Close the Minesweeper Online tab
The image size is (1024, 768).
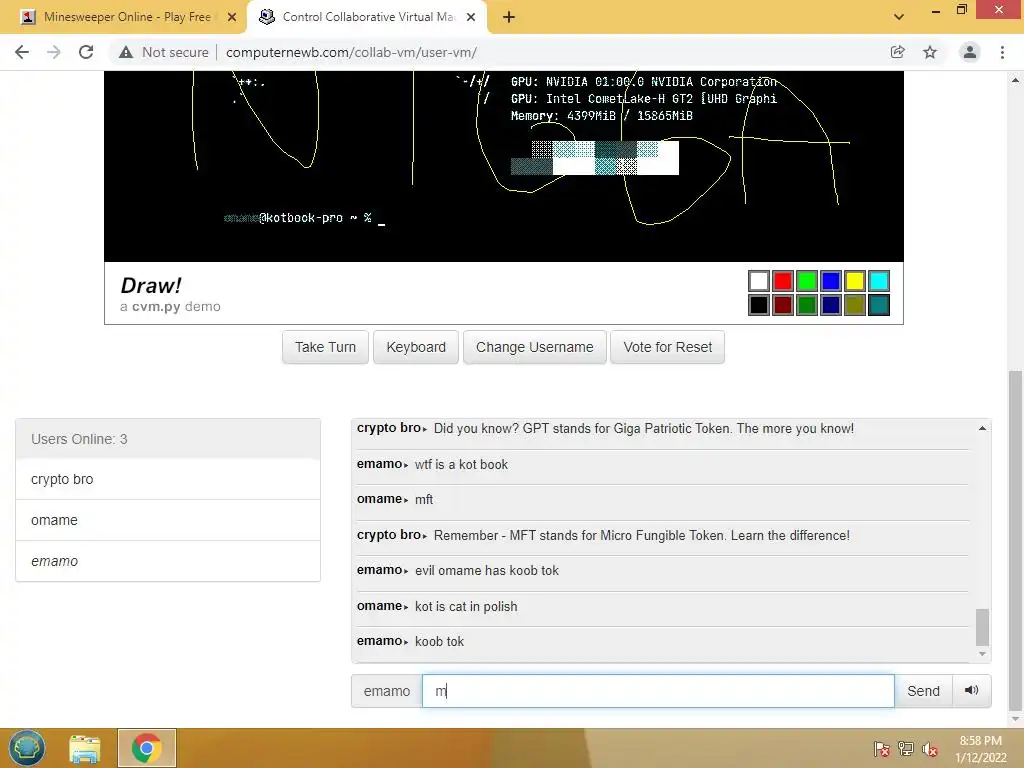click(x=232, y=17)
